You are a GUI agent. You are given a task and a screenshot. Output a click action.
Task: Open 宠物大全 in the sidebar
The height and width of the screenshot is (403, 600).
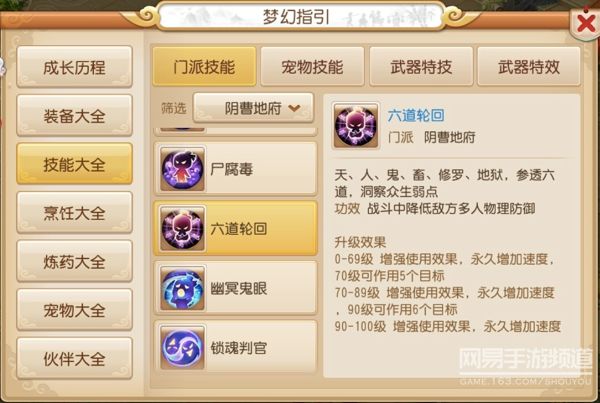point(75,310)
